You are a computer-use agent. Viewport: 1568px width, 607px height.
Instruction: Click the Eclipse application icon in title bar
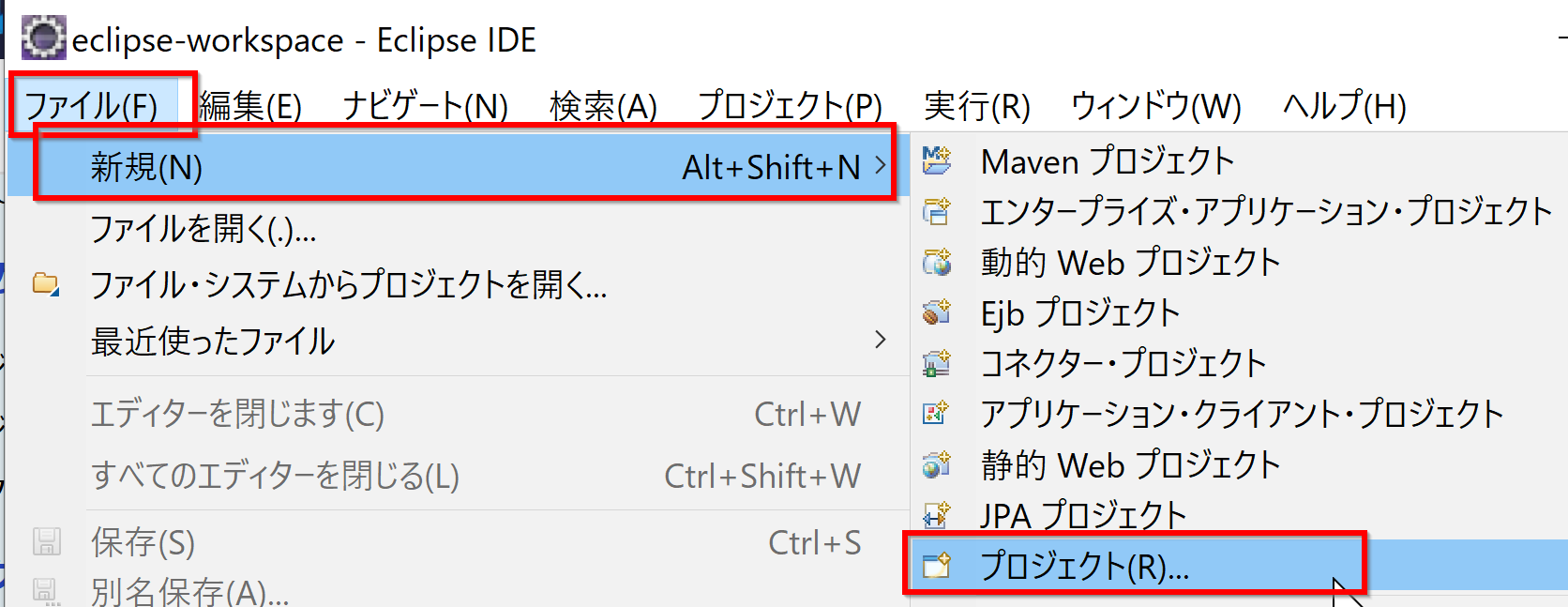click(x=44, y=38)
